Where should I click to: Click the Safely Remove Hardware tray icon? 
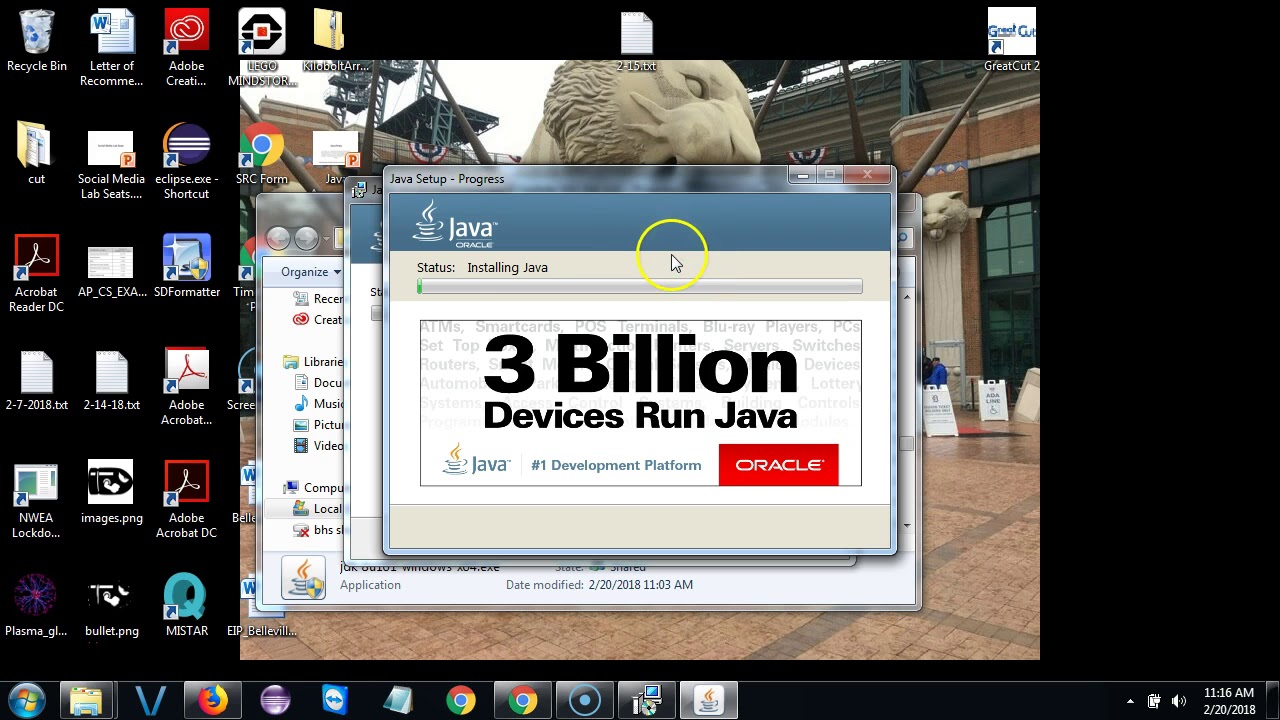click(1154, 701)
